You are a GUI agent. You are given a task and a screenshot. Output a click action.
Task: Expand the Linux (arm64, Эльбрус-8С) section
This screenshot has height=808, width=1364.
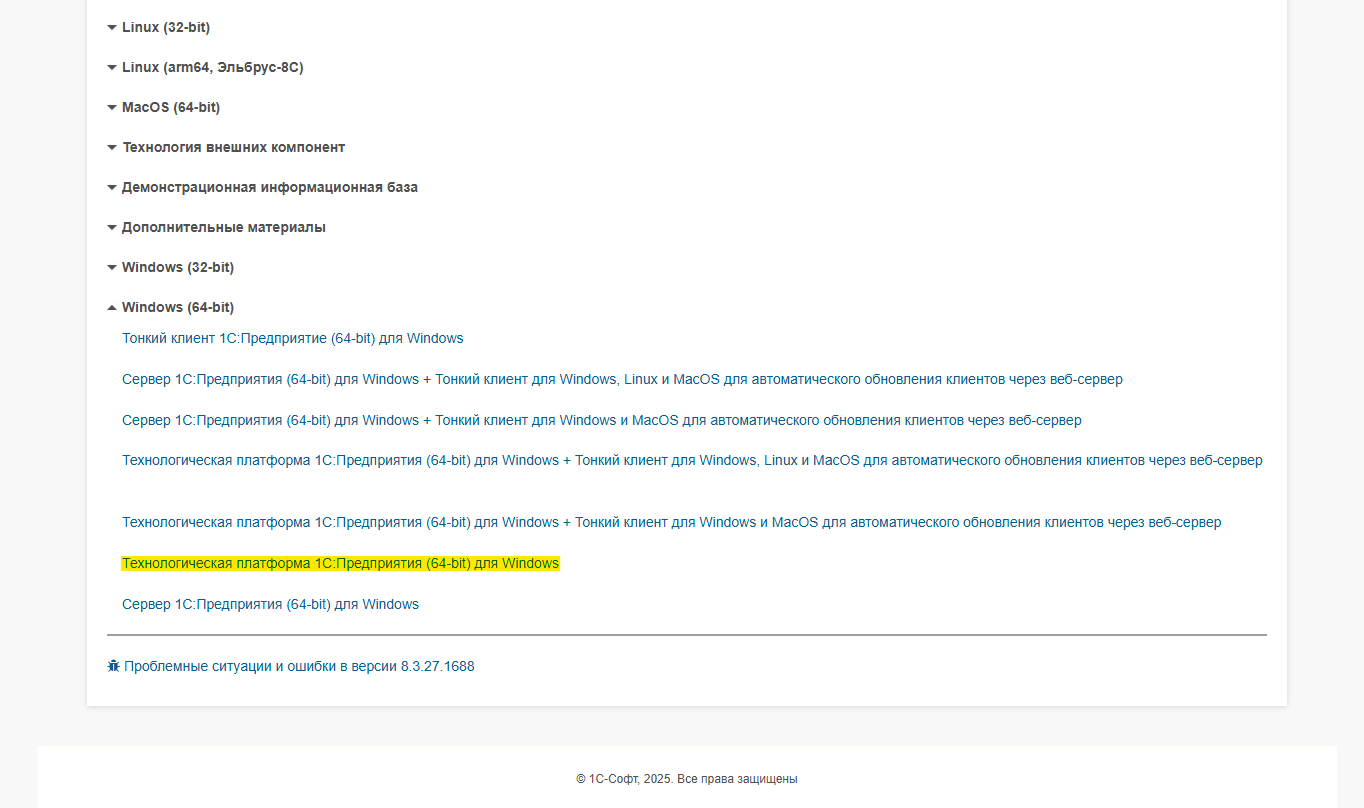(212, 67)
